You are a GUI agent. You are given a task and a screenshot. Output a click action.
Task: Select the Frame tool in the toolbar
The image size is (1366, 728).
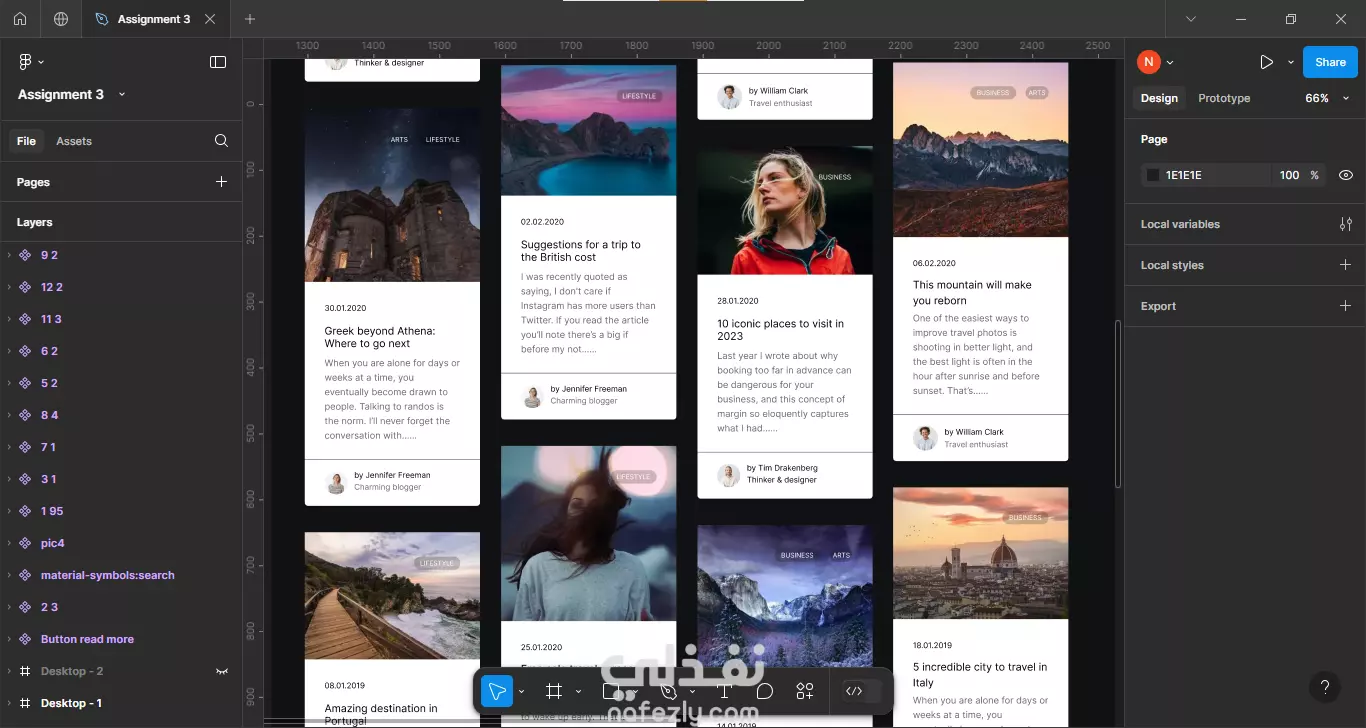click(553, 691)
